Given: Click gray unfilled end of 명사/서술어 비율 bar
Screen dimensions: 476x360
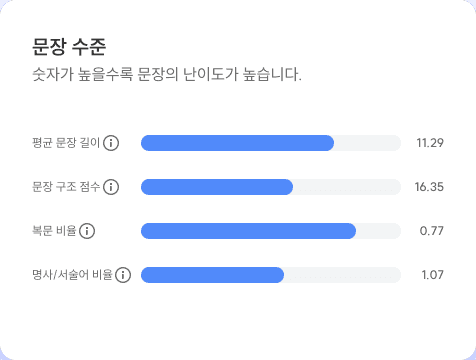Looking at the screenshot, I should tap(342, 275).
